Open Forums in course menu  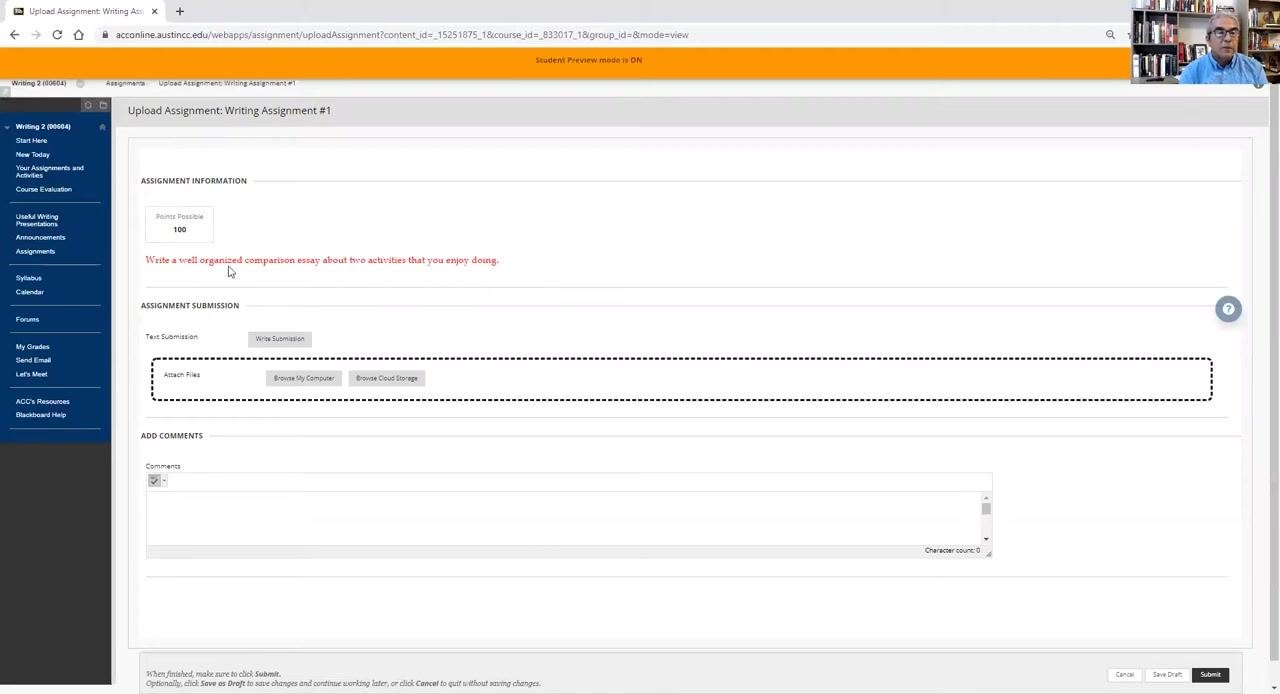(x=27, y=320)
